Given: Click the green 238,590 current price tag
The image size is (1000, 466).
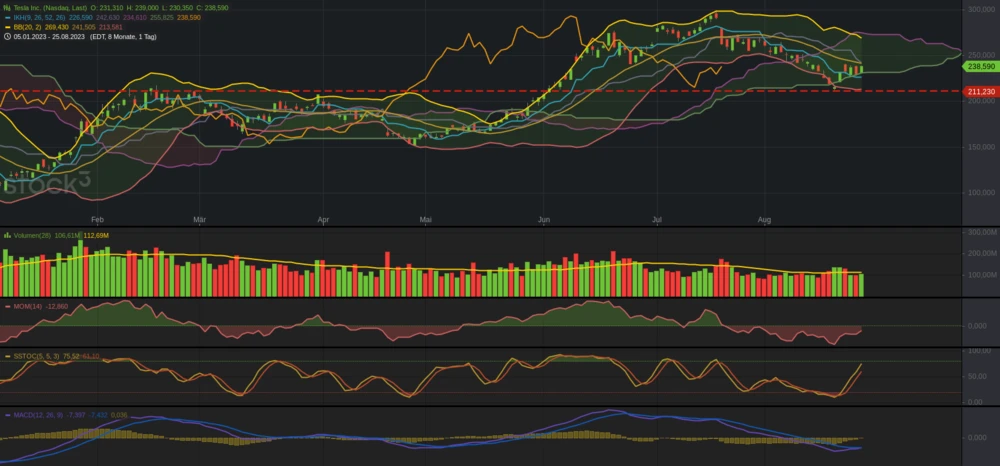Looking at the screenshot, I should coord(978,67).
